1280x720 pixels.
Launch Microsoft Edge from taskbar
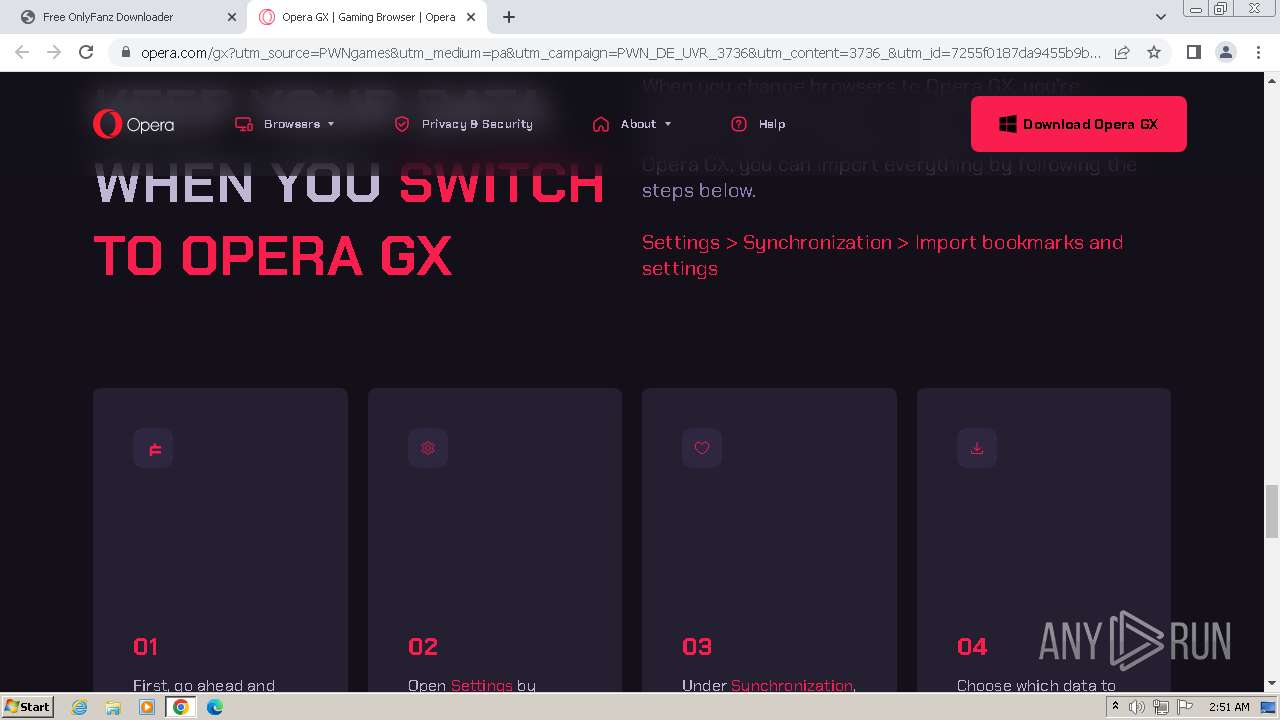point(215,707)
